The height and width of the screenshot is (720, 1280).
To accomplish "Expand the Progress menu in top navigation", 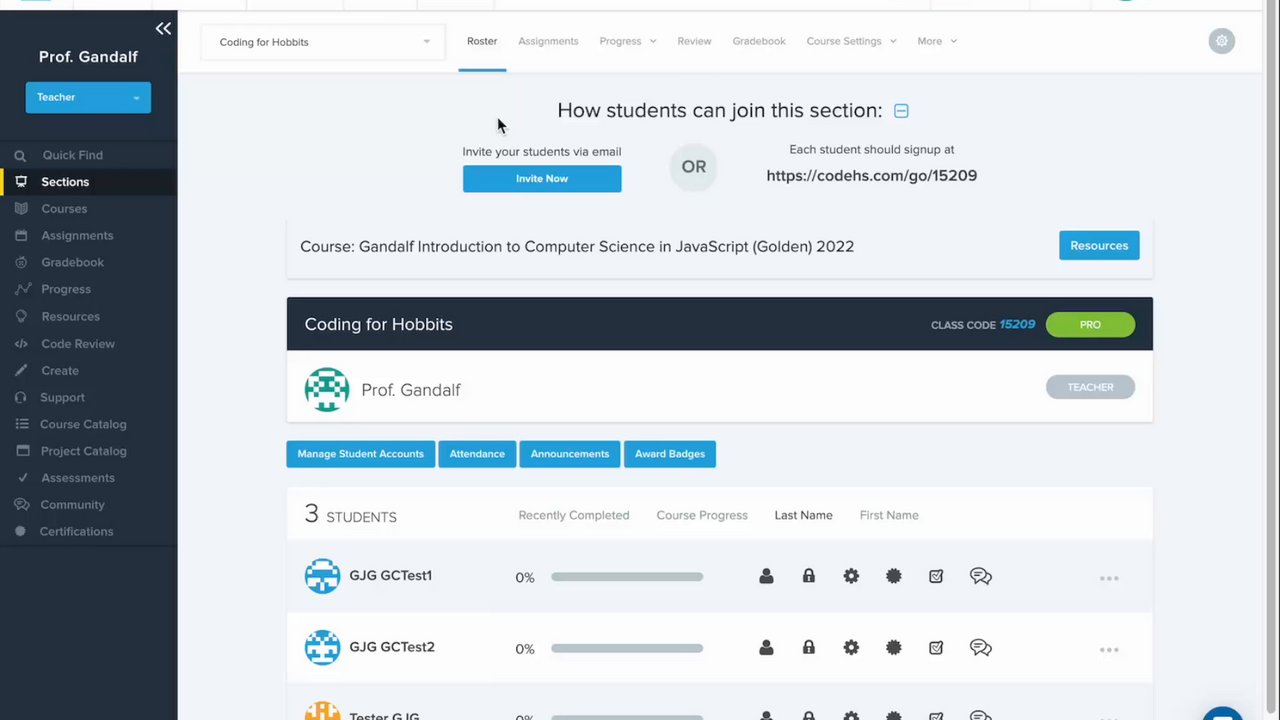I will point(627,41).
